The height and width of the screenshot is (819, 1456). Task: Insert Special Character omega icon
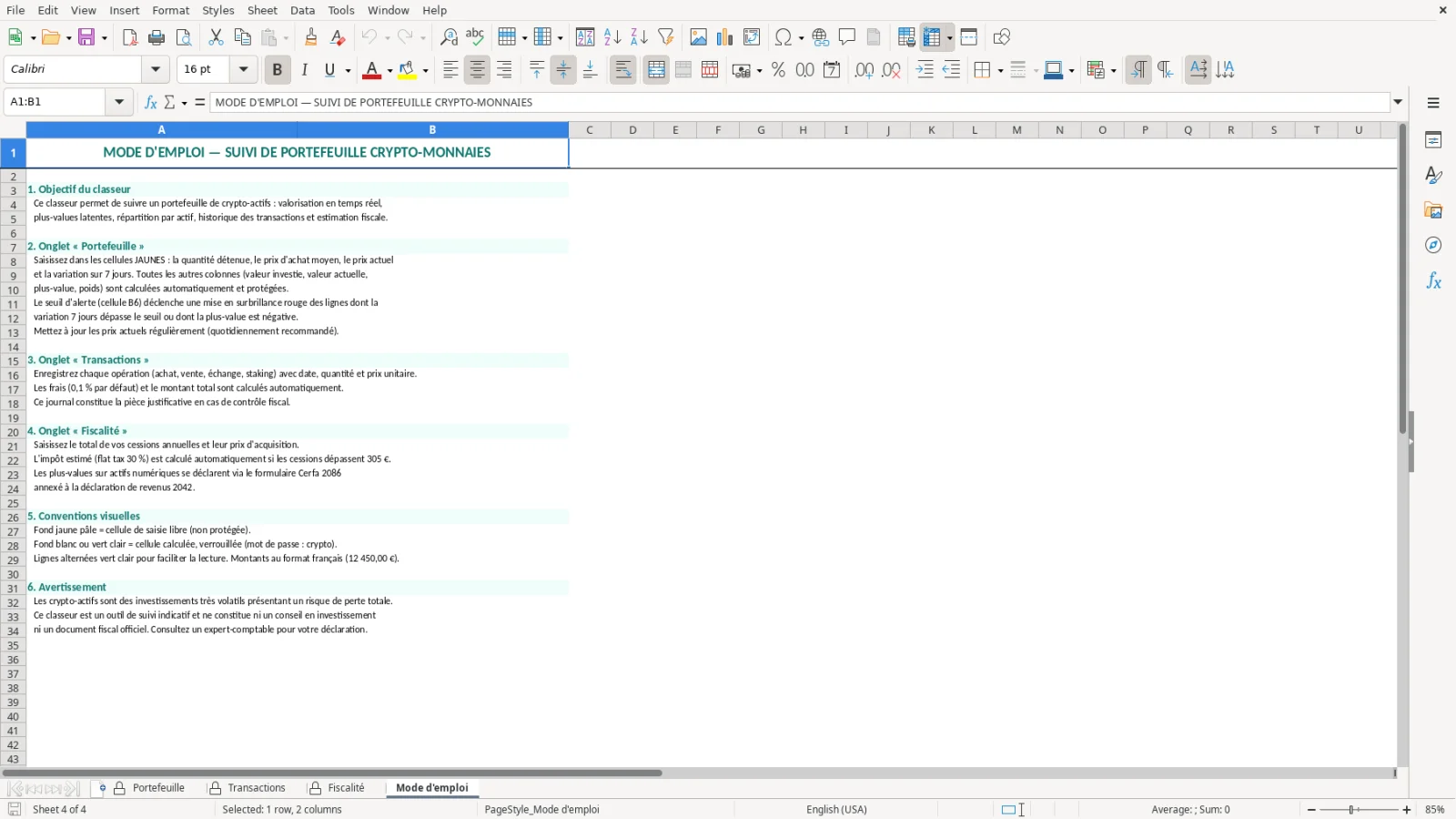coord(783,37)
